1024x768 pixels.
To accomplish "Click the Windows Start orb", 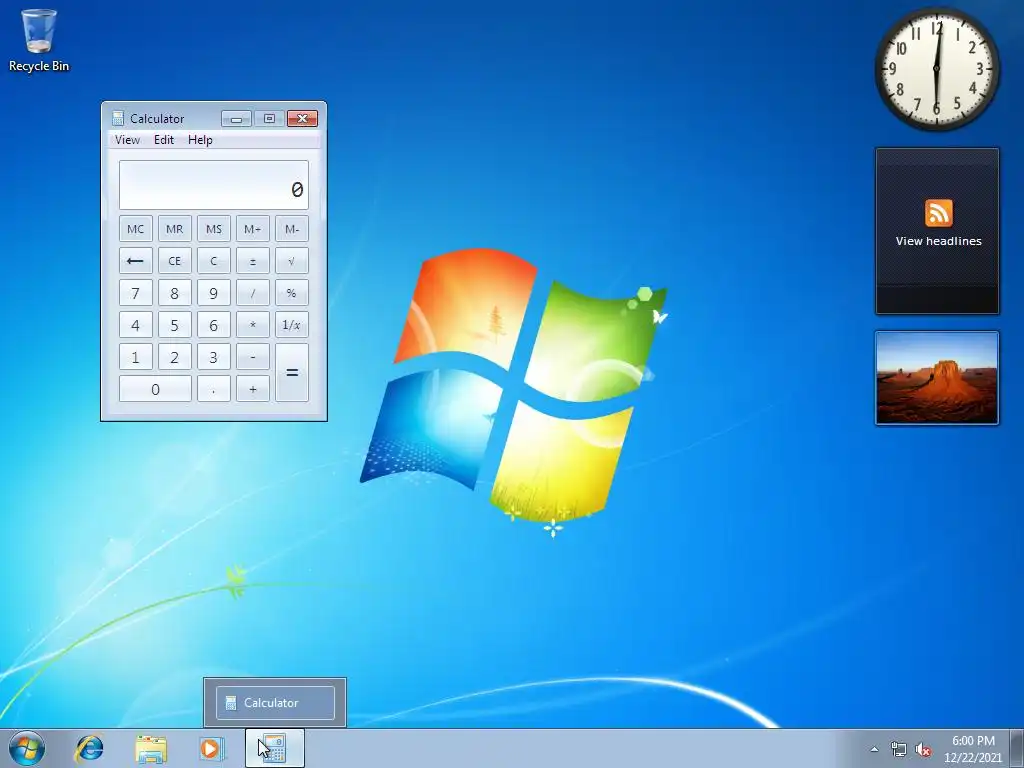I will 27,748.
